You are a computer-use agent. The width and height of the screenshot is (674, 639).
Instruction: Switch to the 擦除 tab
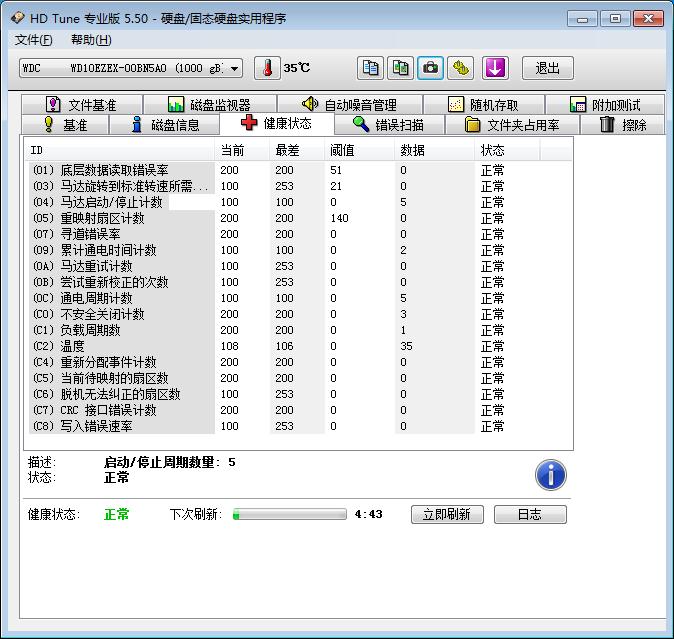pos(623,125)
